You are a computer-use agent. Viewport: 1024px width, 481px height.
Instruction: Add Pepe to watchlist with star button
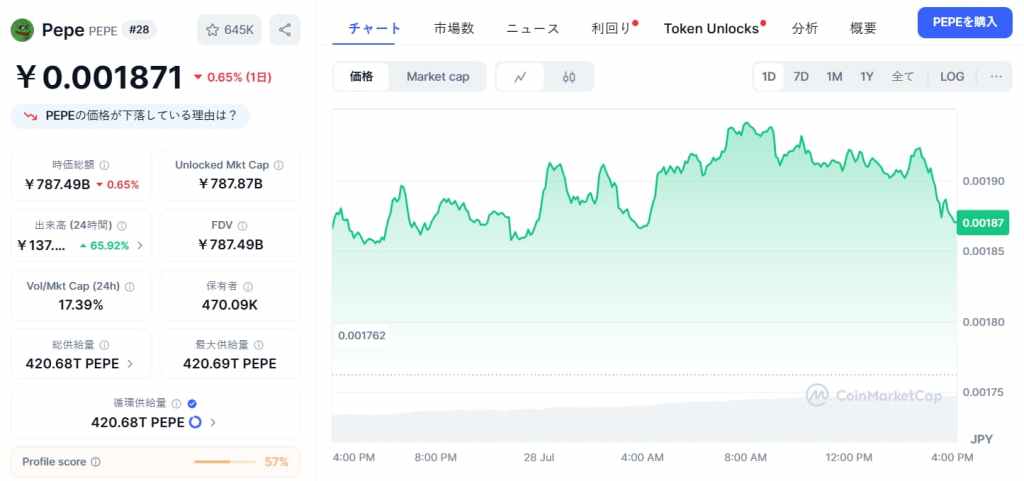coord(229,30)
